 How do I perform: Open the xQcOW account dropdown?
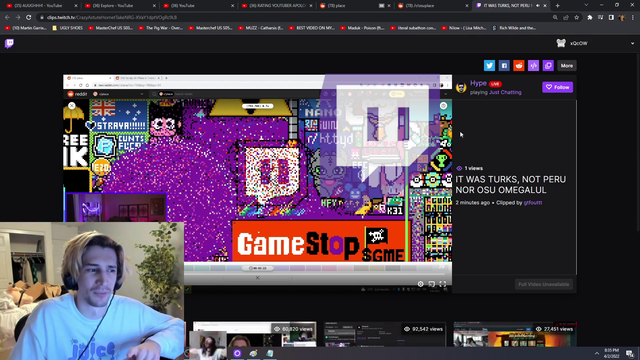tap(632, 43)
